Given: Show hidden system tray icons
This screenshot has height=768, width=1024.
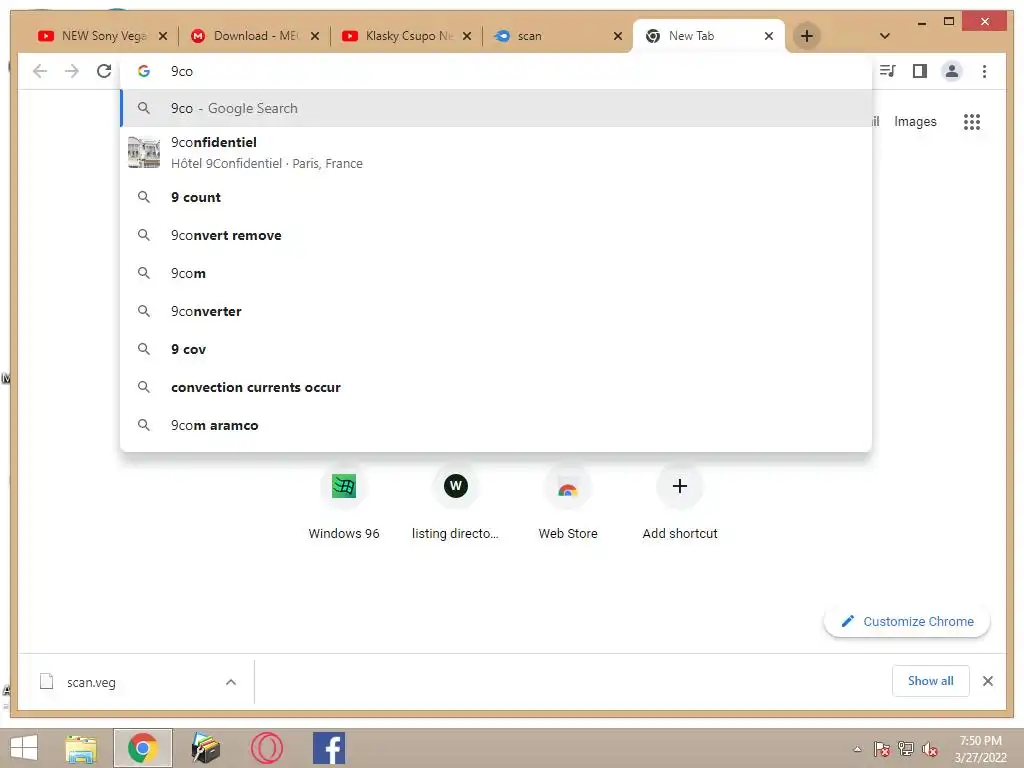Looking at the screenshot, I should (857, 749).
